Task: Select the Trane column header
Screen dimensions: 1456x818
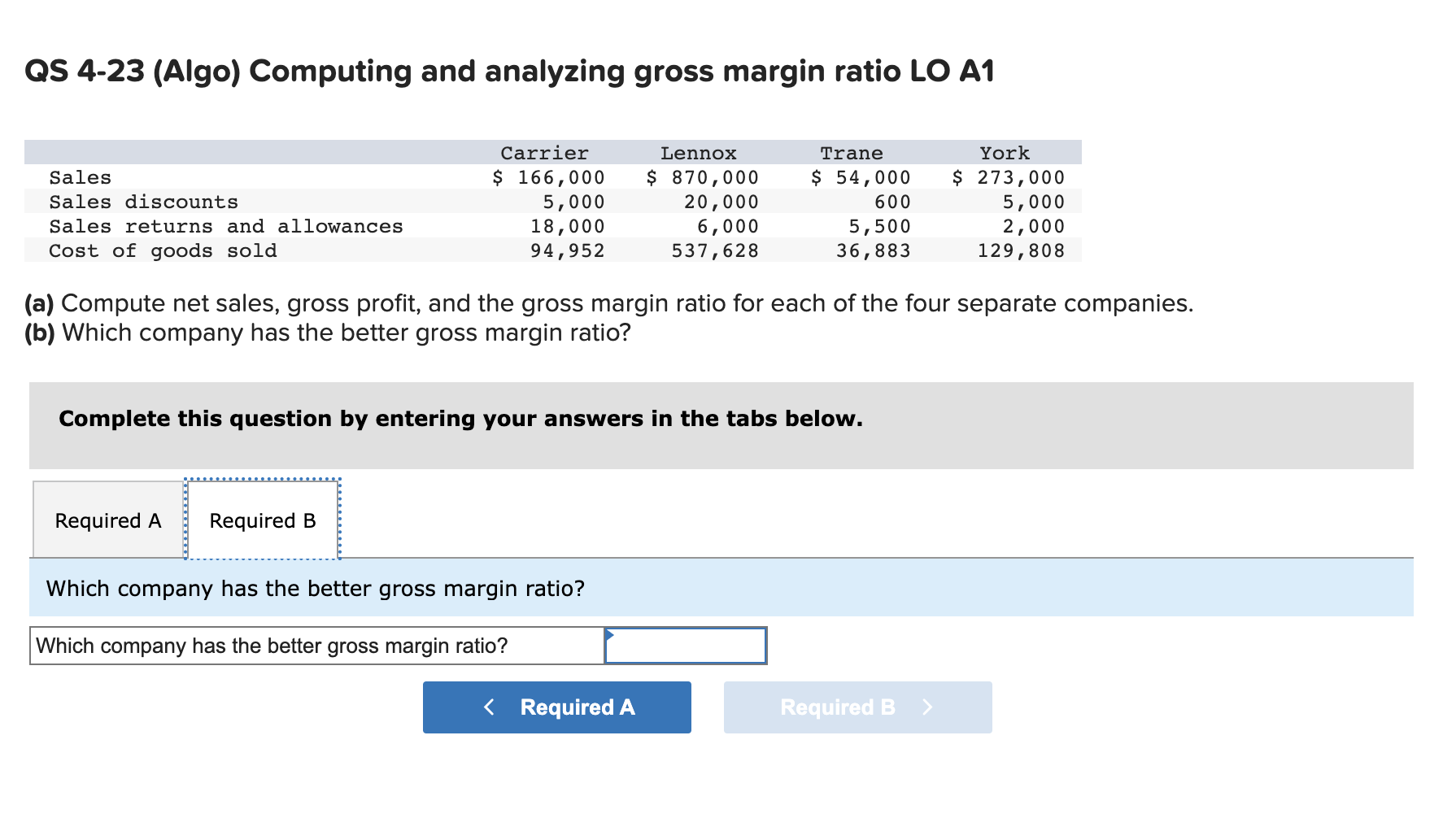Action: tap(851, 152)
